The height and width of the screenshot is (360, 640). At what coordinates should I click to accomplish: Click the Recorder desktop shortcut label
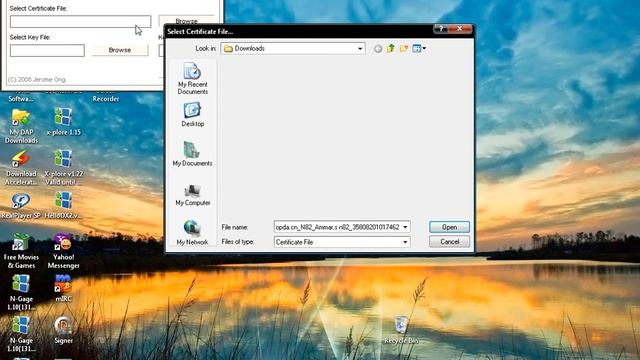106,99
